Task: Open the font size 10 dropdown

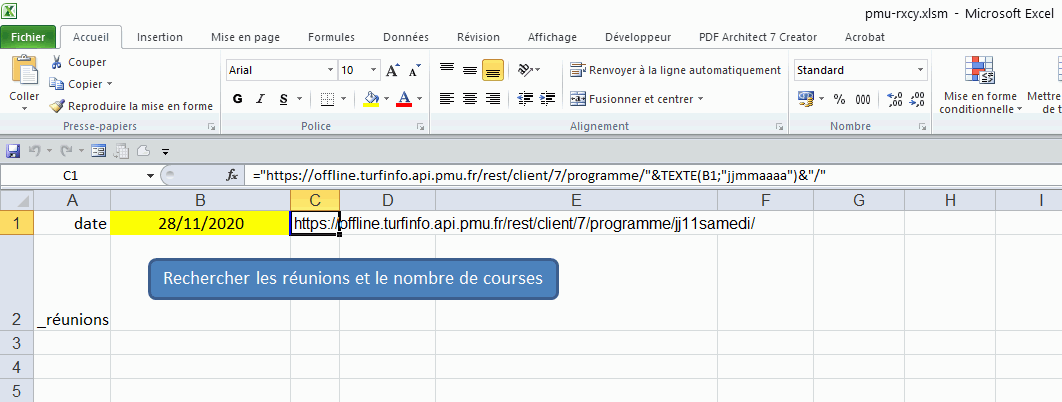Action: pos(374,70)
